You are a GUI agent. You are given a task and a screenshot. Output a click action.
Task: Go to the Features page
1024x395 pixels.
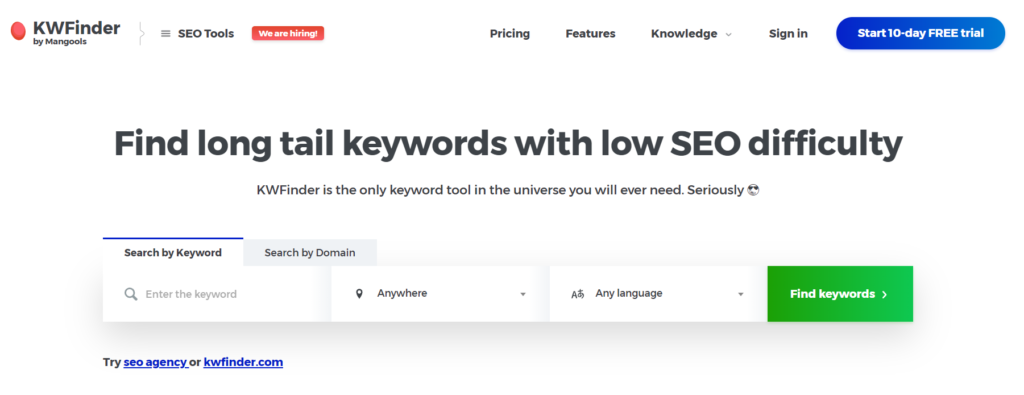[590, 33]
